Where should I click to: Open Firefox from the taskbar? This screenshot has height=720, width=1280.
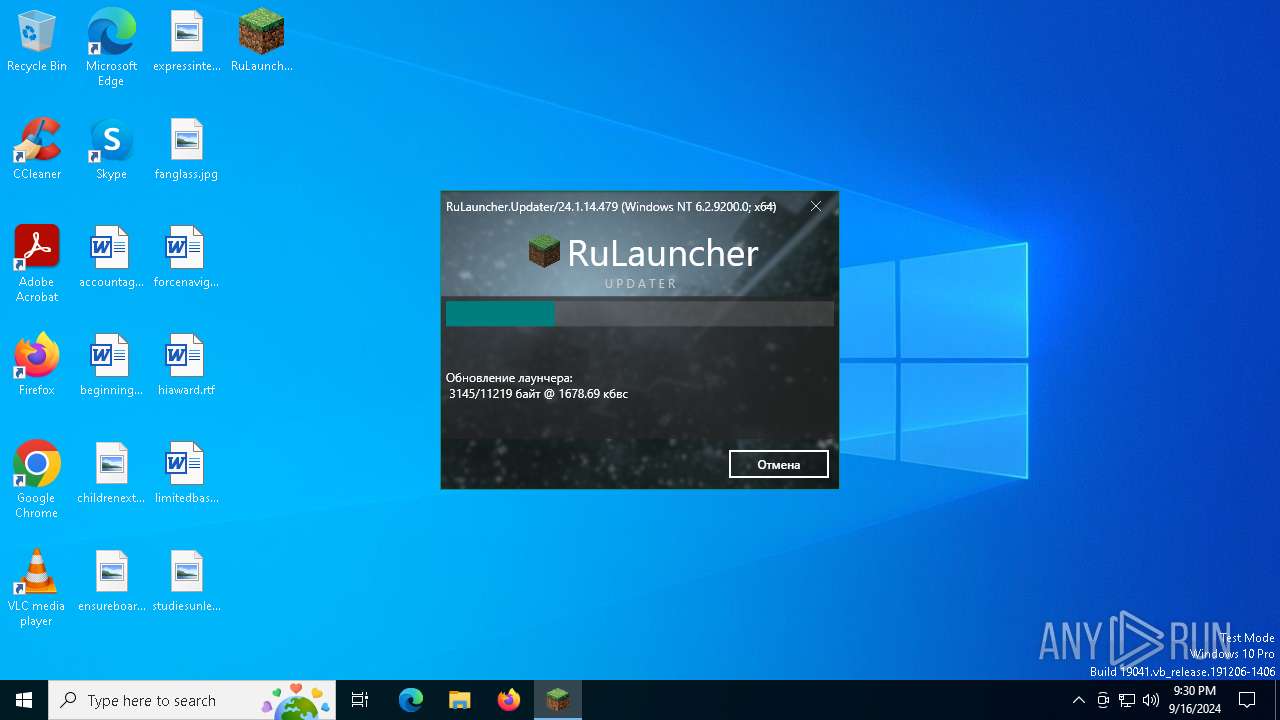click(509, 700)
